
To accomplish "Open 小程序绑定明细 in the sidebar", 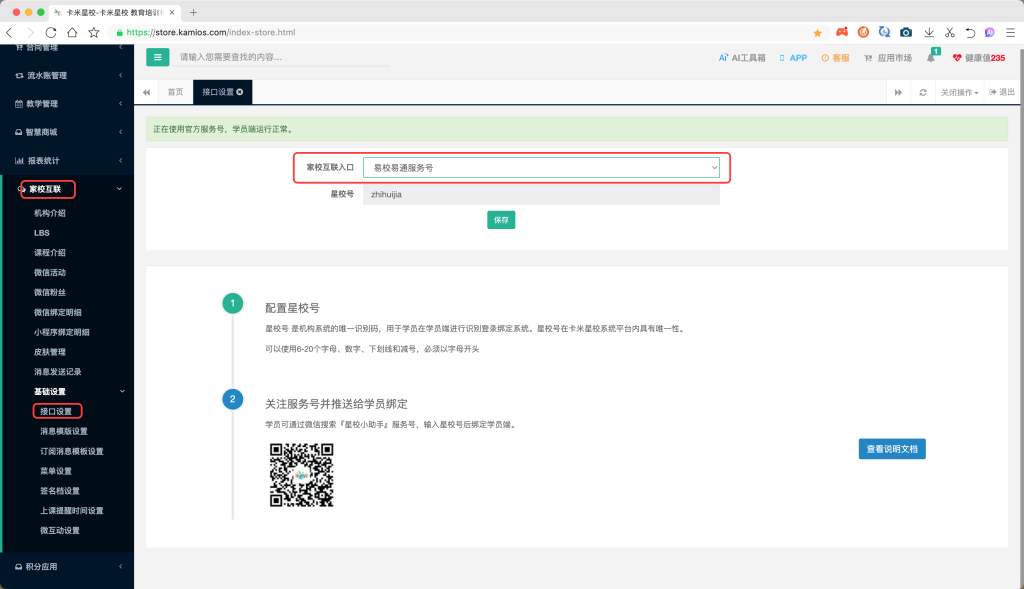I will click(61, 332).
